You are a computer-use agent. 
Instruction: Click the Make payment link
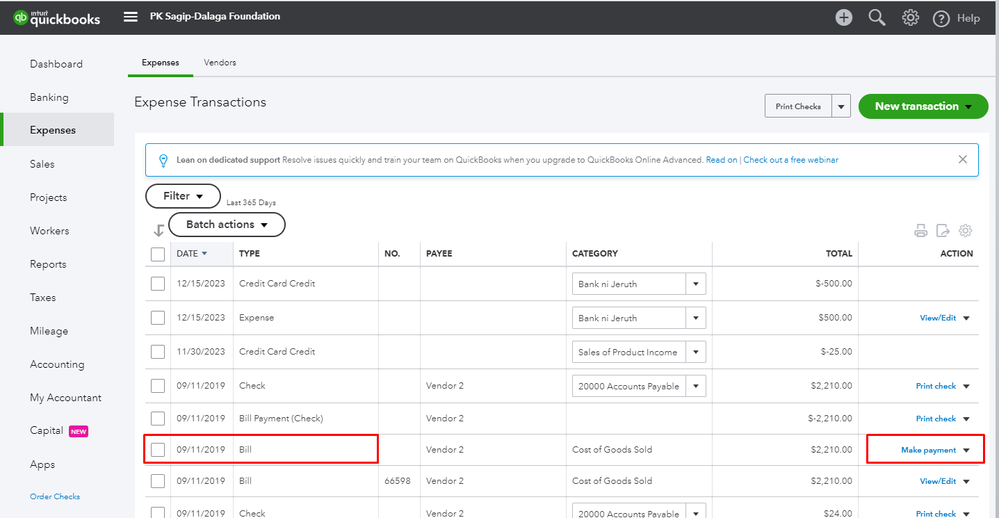[928, 450]
